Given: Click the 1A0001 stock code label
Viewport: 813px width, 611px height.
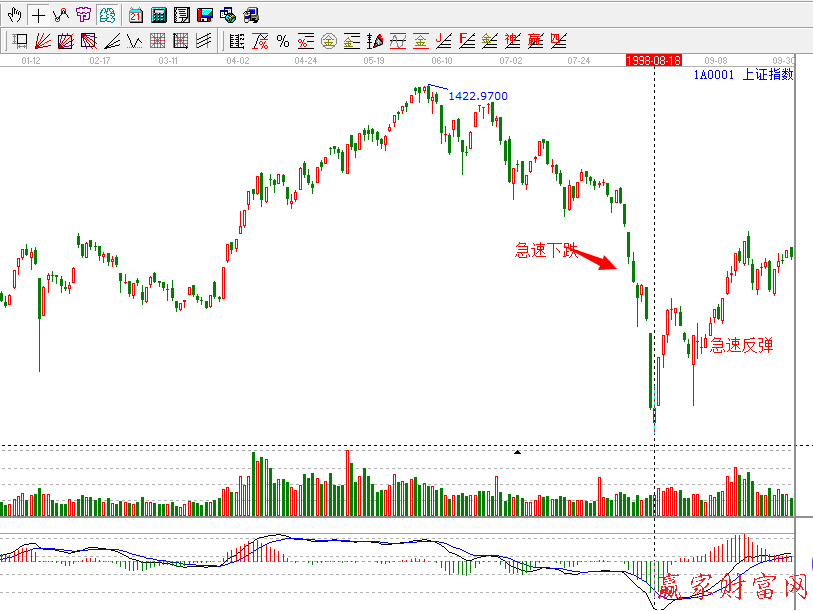Looking at the screenshot, I should click(714, 75).
